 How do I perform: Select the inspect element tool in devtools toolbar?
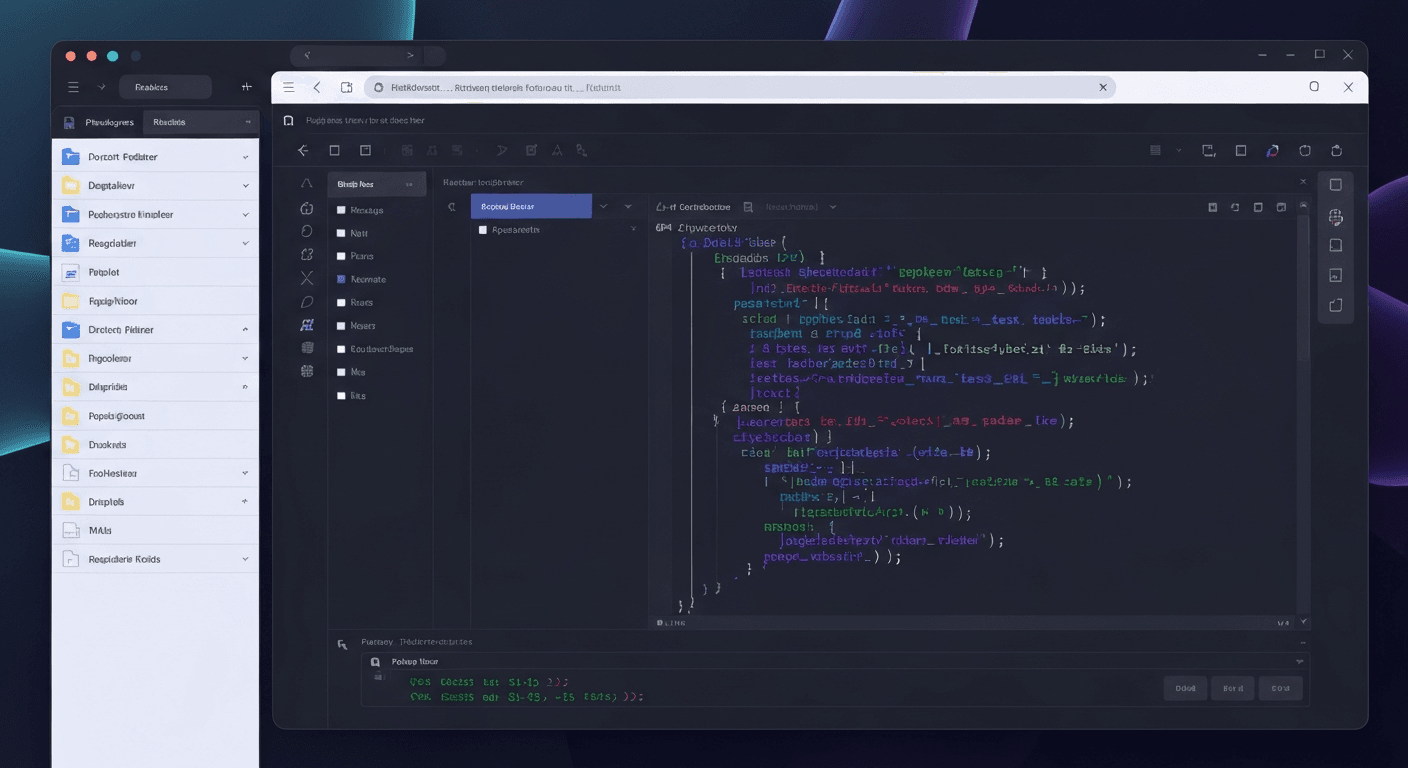pos(334,150)
